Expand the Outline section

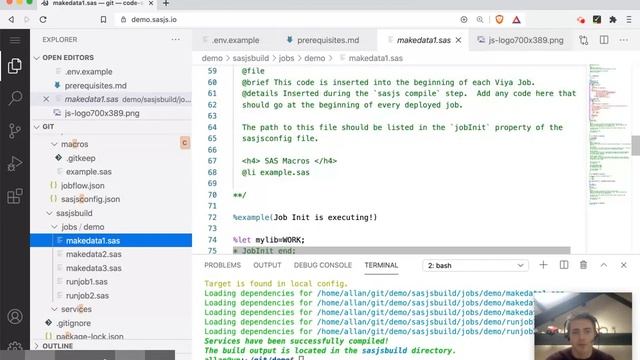pos(37,346)
